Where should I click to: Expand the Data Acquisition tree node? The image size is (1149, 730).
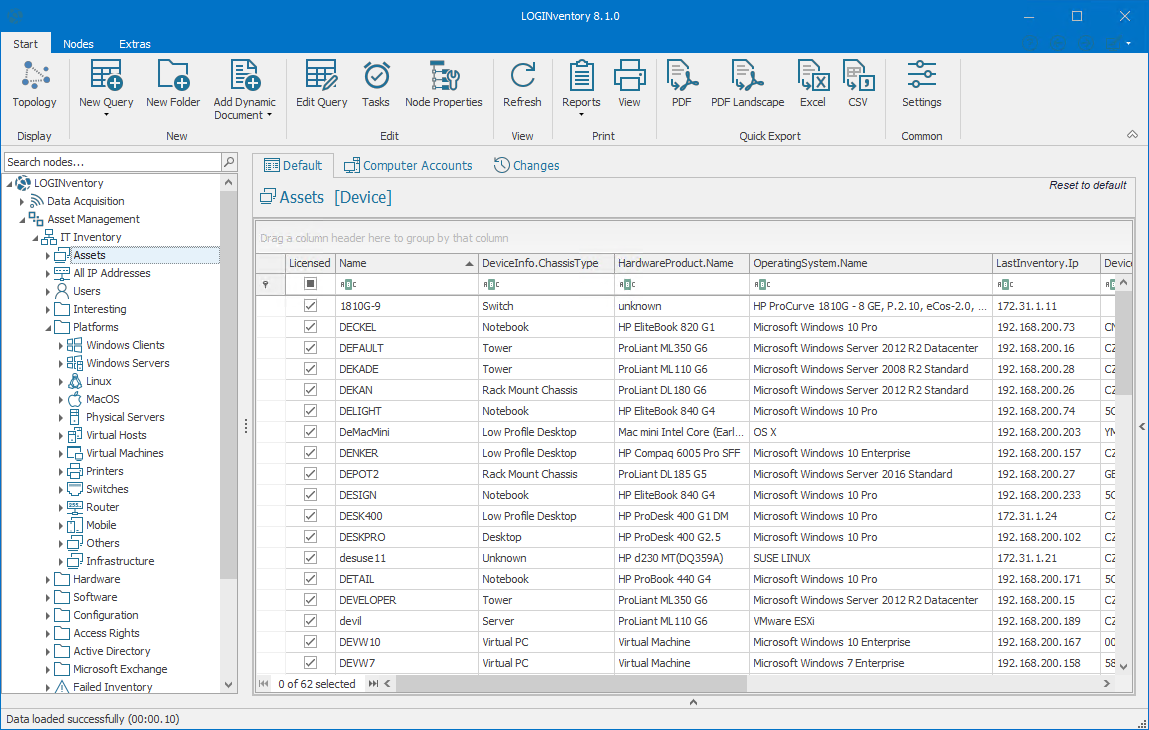coord(22,202)
